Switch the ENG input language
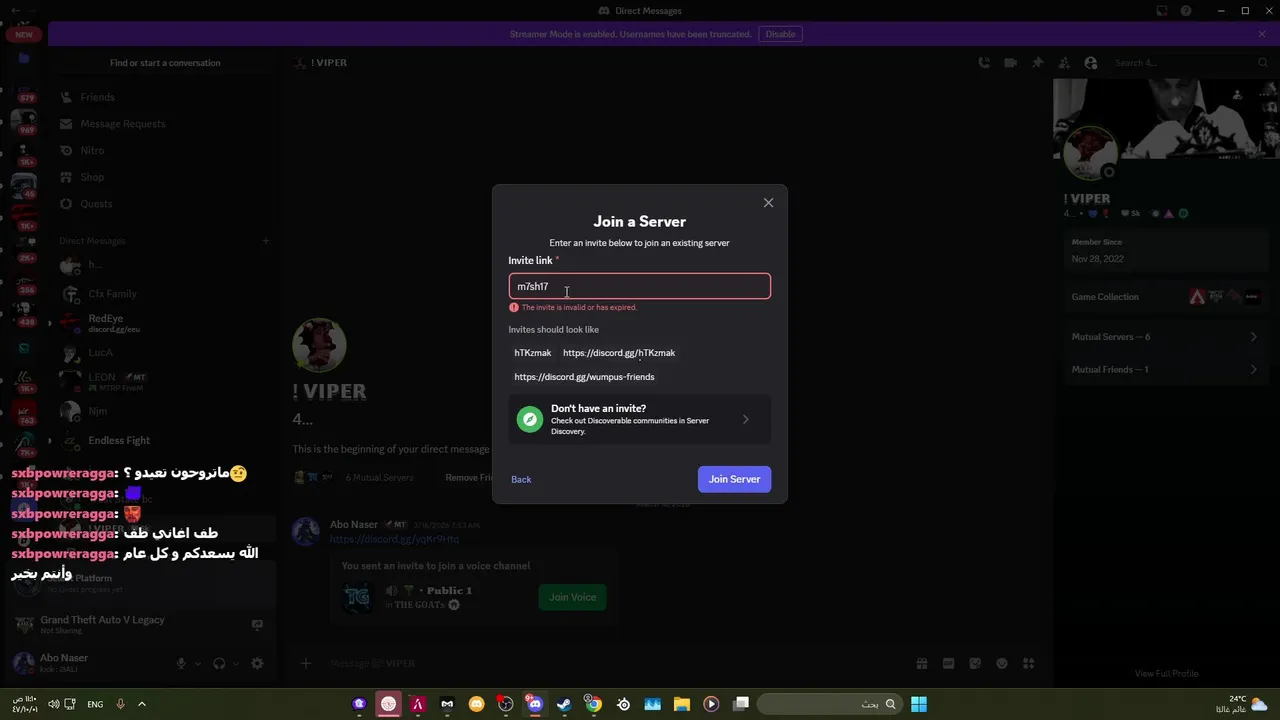The width and height of the screenshot is (1280, 720). 95,704
